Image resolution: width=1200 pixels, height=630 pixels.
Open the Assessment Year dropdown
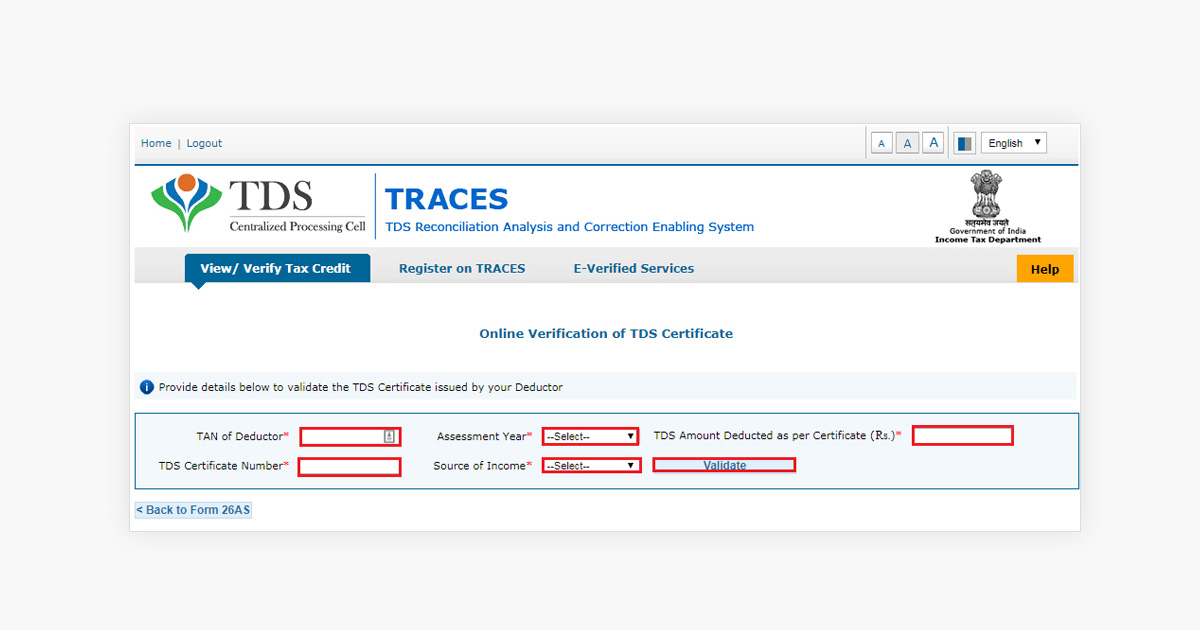coord(591,436)
